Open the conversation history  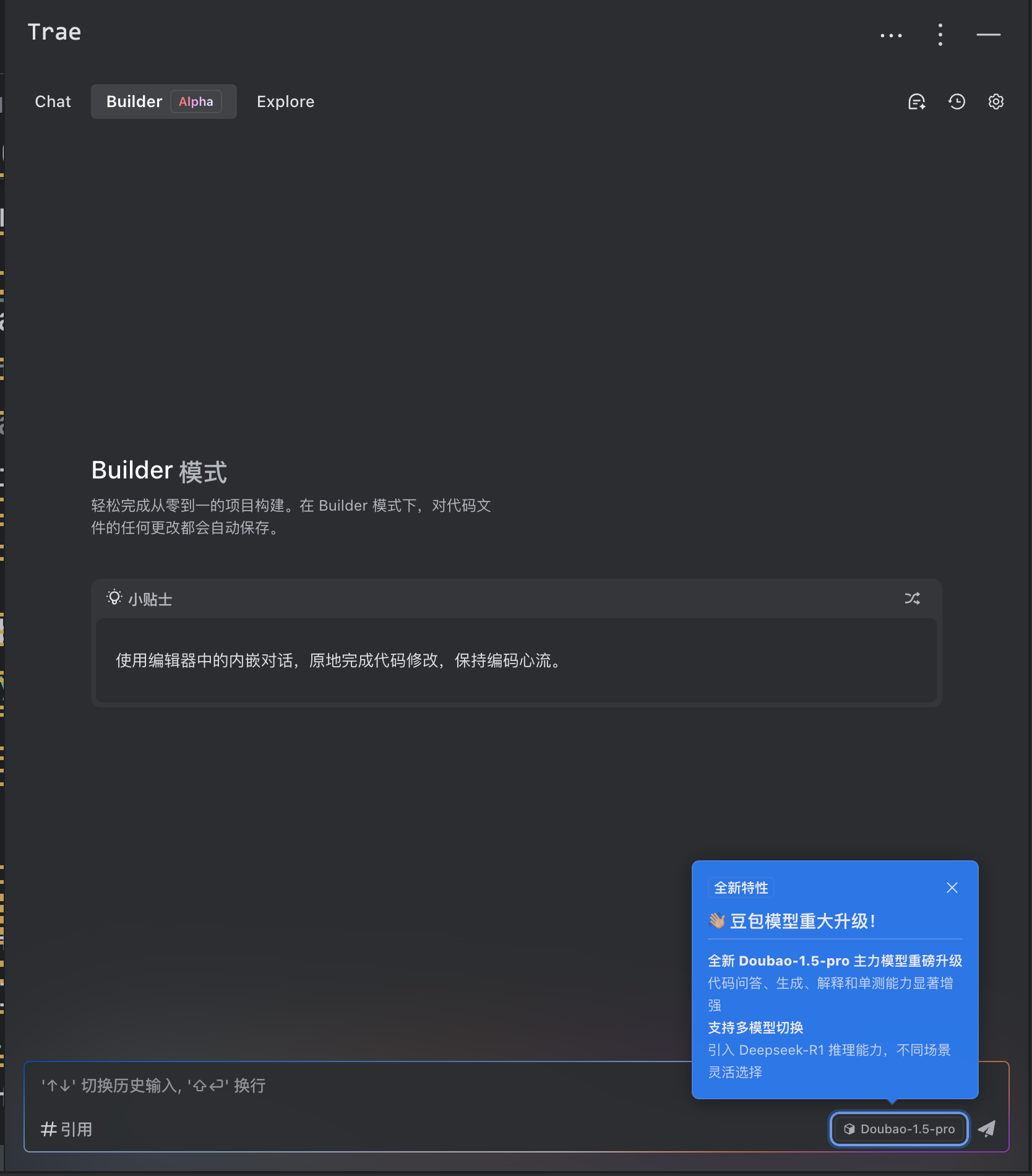point(957,102)
